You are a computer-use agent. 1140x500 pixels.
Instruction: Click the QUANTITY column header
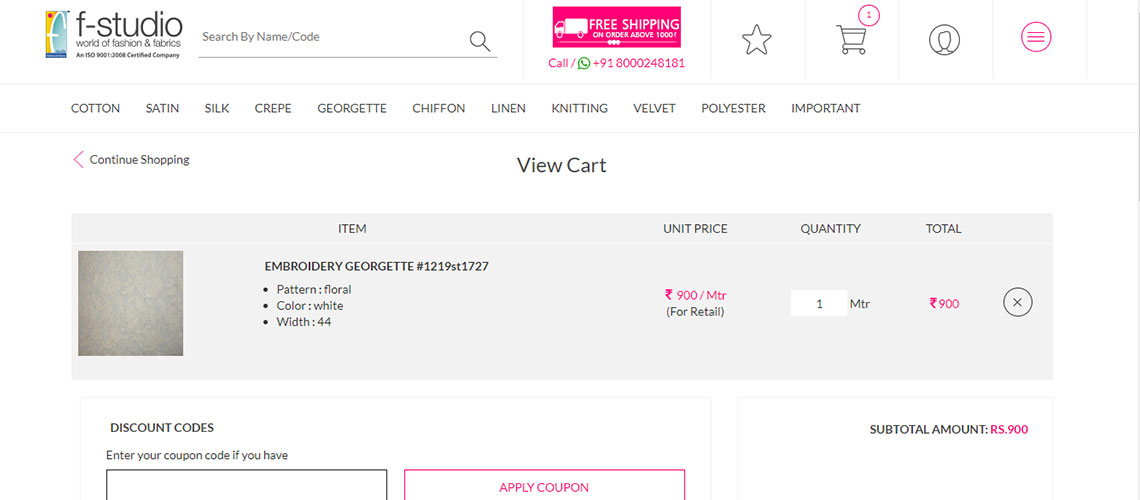(x=830, y=228)
